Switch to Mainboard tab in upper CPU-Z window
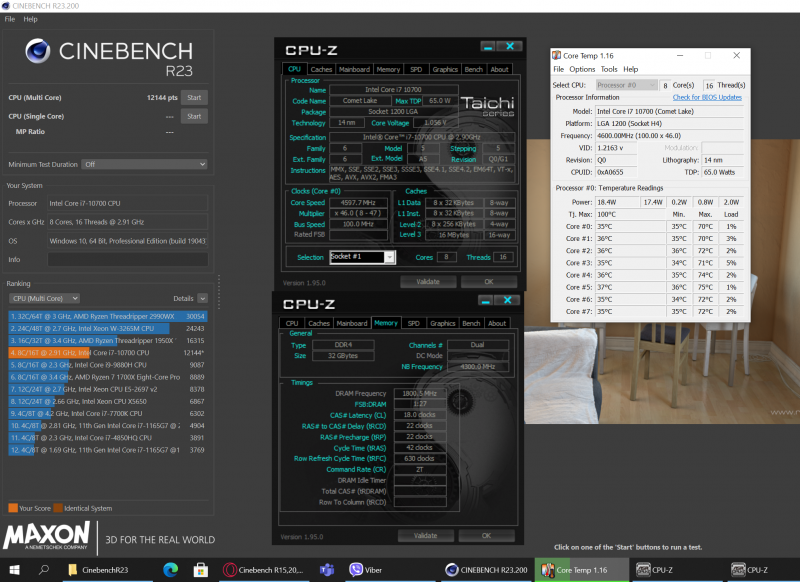Screen dimensions: 800x582 click(x=353, y=69)
